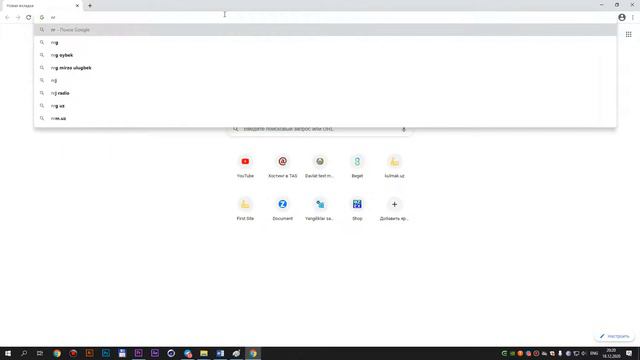Start voice search with the microphone icon
The width and height of the screenshot is (640, 360).
point(404,129)
